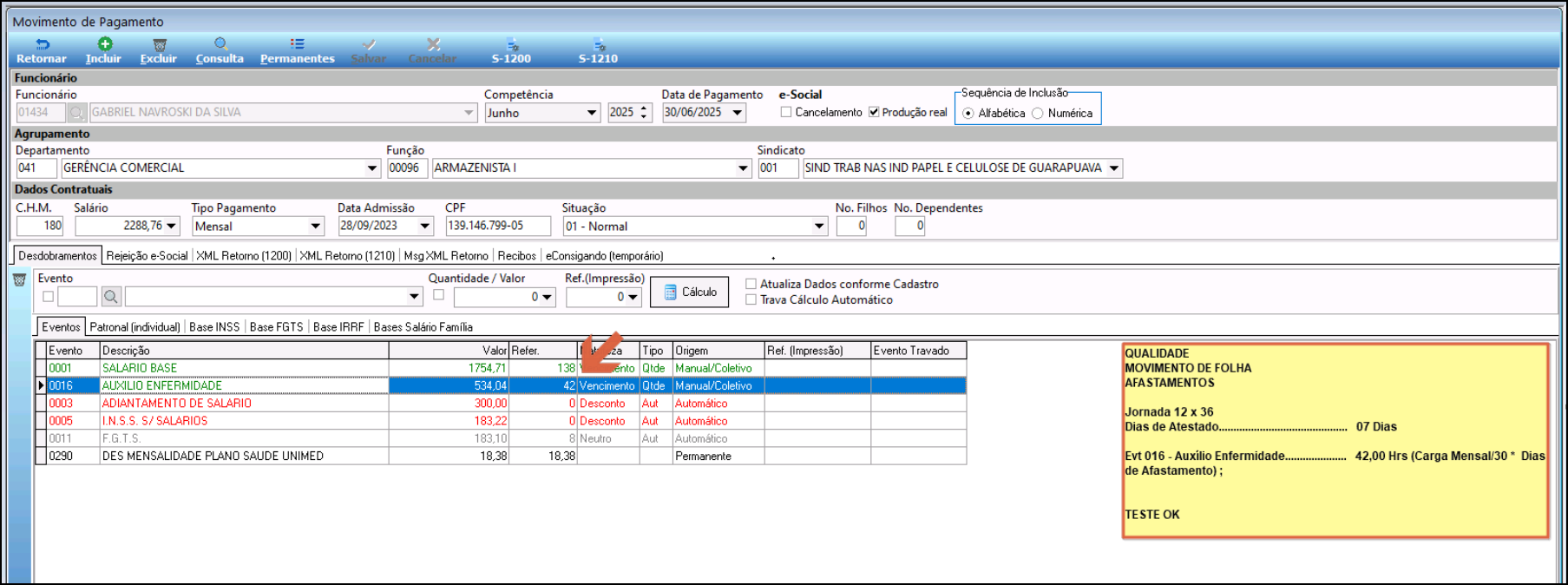Delete using the Excluir toolbar icon
The height and width of the screenshot is (585, 1568).
click(x=159, y=50)
